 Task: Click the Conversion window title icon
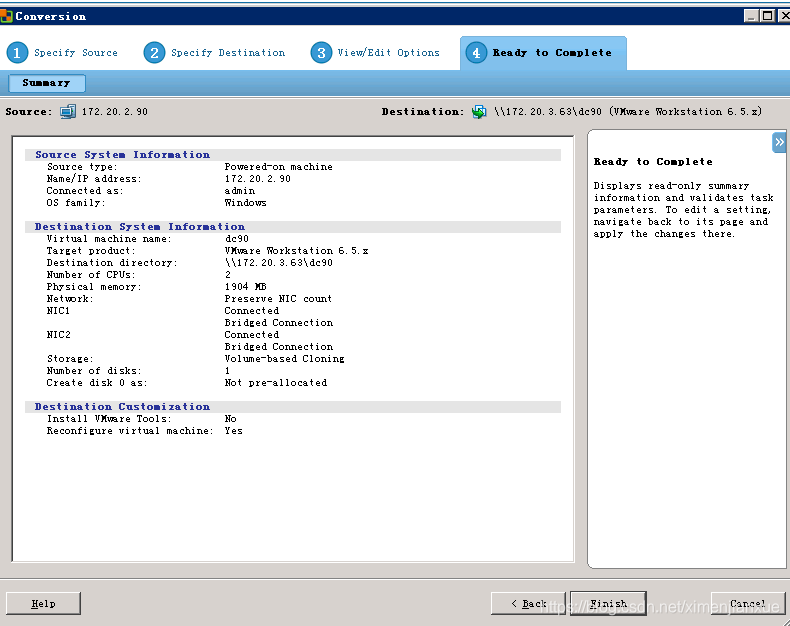pos(6,16)
